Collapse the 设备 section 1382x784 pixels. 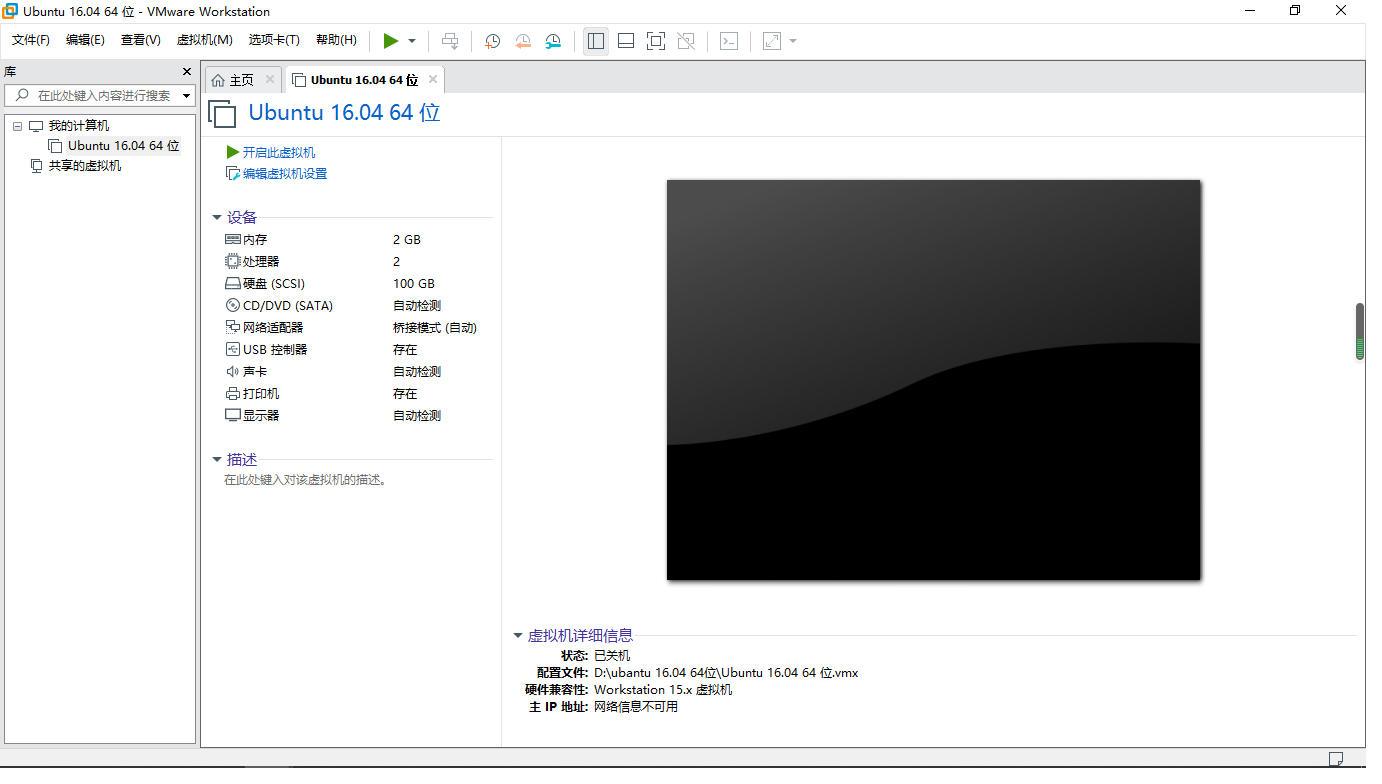click(x=216, y=218)
